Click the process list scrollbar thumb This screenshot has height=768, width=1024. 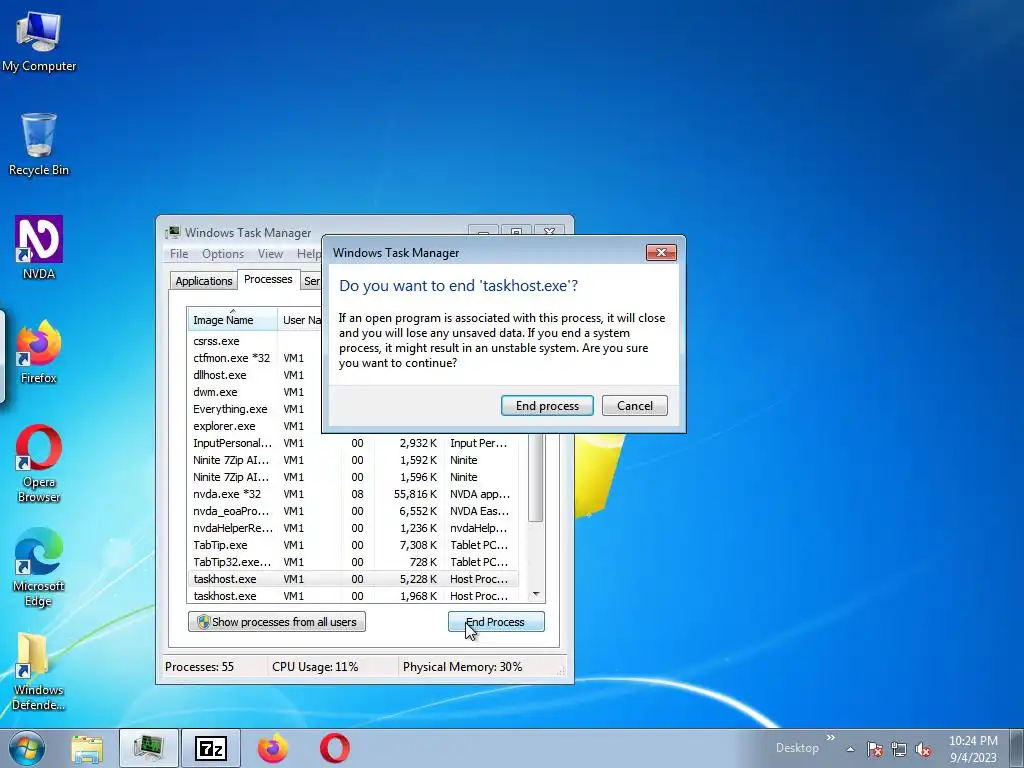pyautogui.click(x=536, y=477)
